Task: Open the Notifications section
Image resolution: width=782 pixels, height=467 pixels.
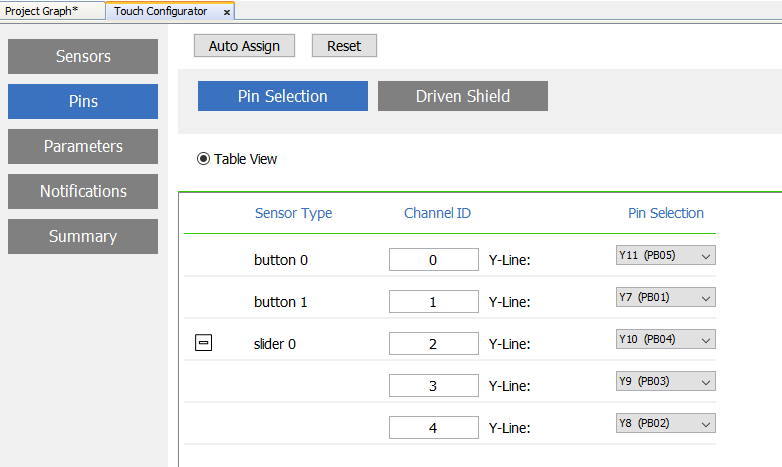Action: tap(83, 191)
